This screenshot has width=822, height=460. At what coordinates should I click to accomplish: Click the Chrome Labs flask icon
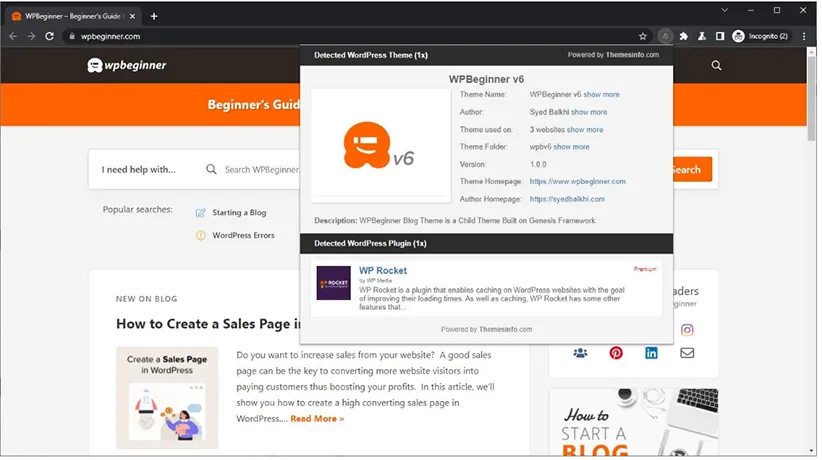701,36
